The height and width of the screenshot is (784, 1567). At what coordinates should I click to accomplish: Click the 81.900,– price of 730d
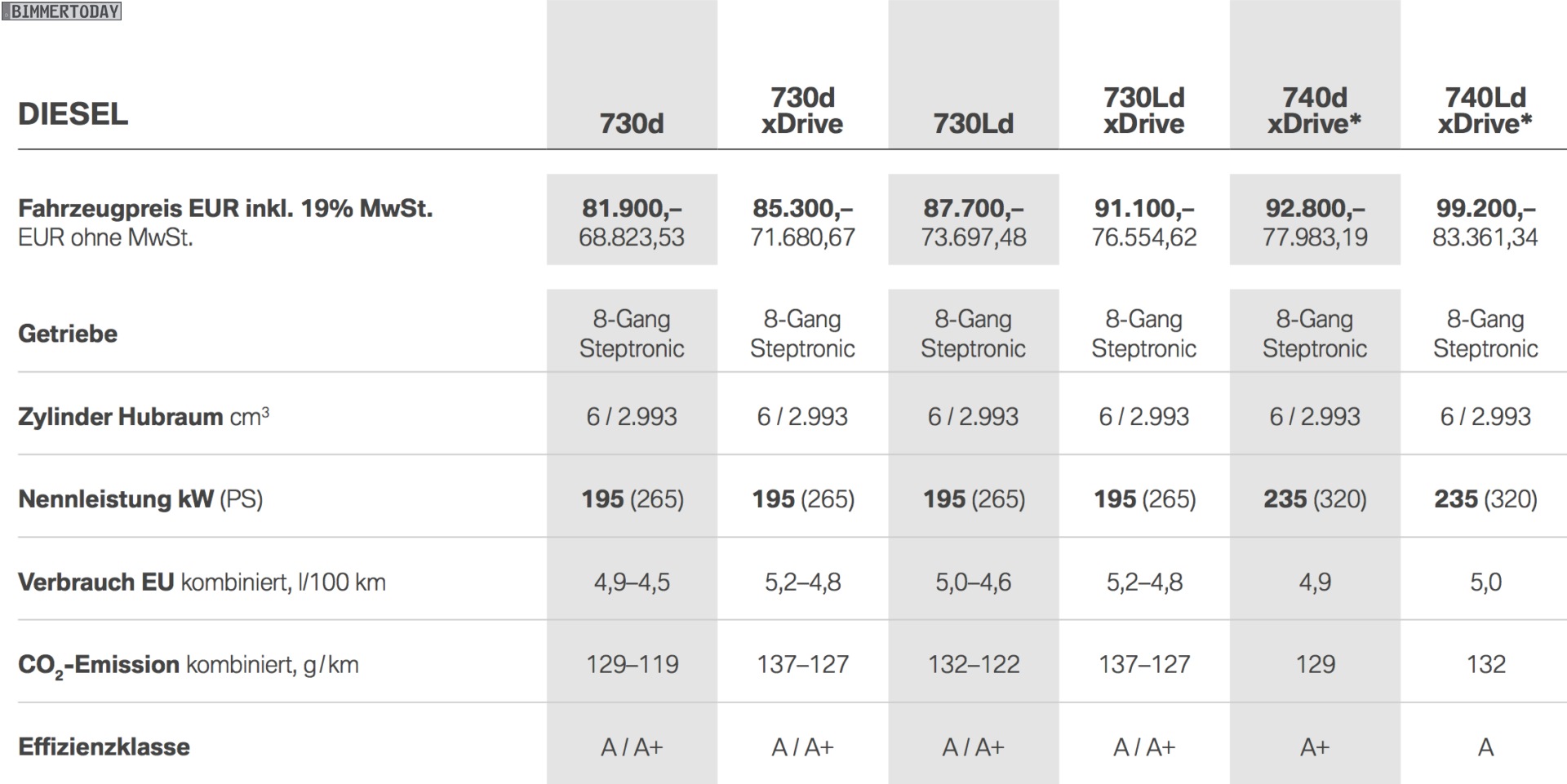coord(632,209)
